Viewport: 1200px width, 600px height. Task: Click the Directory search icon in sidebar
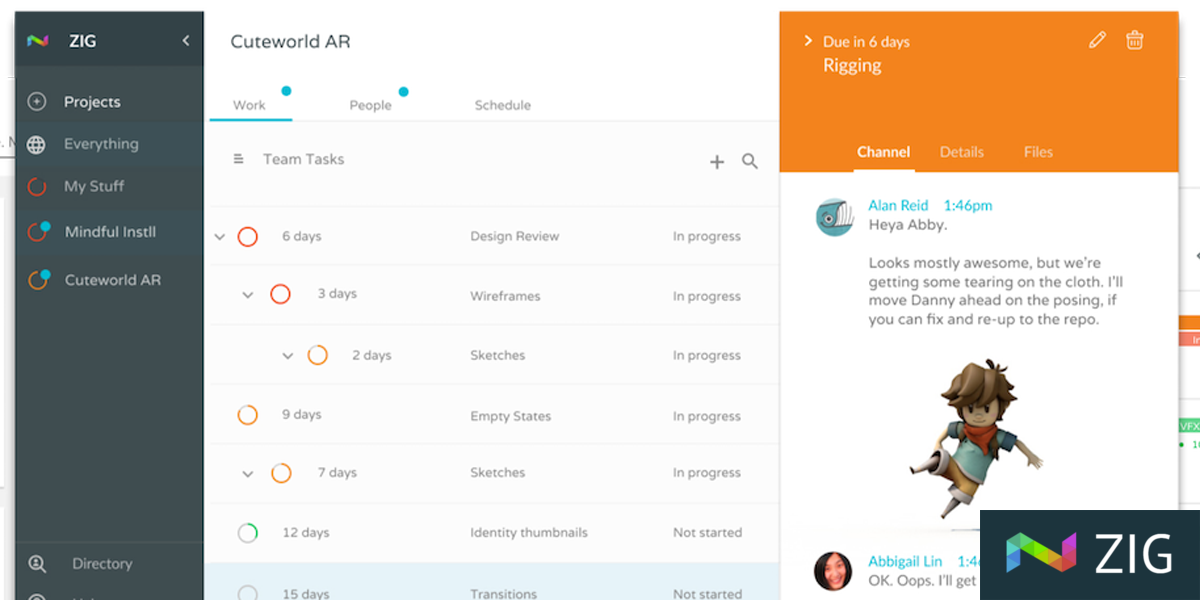(37, 564)
